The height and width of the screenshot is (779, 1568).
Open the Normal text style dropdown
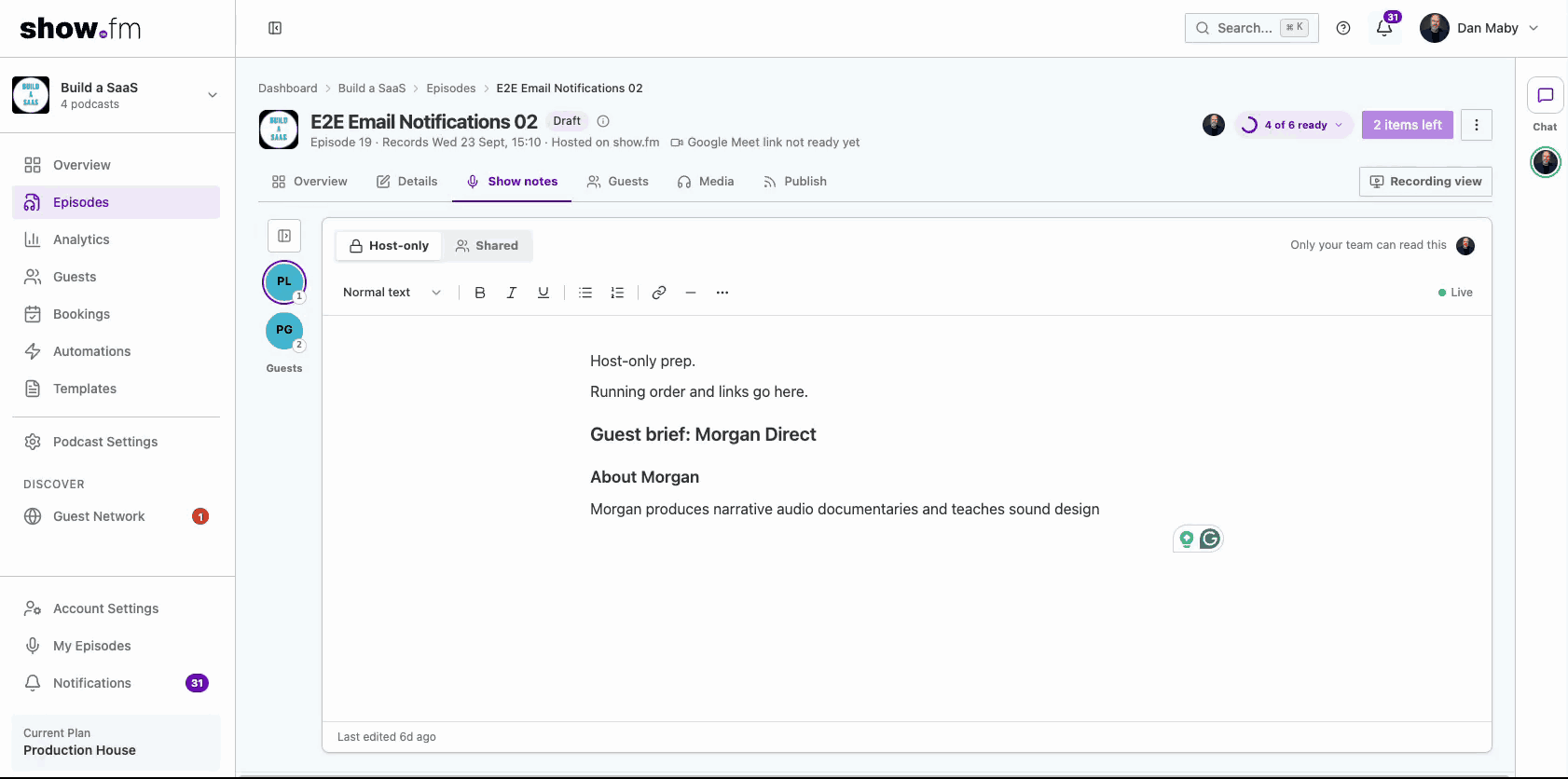pyautogui.click(x=392, y=293)
